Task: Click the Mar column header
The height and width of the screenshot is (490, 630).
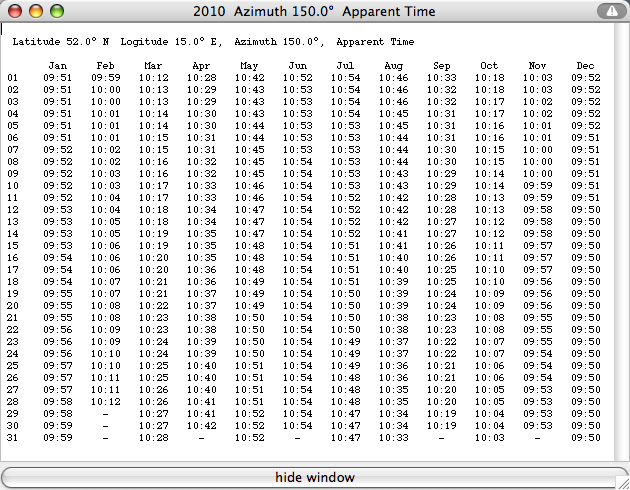Action: pyautogui.click(x=153, y=66)
